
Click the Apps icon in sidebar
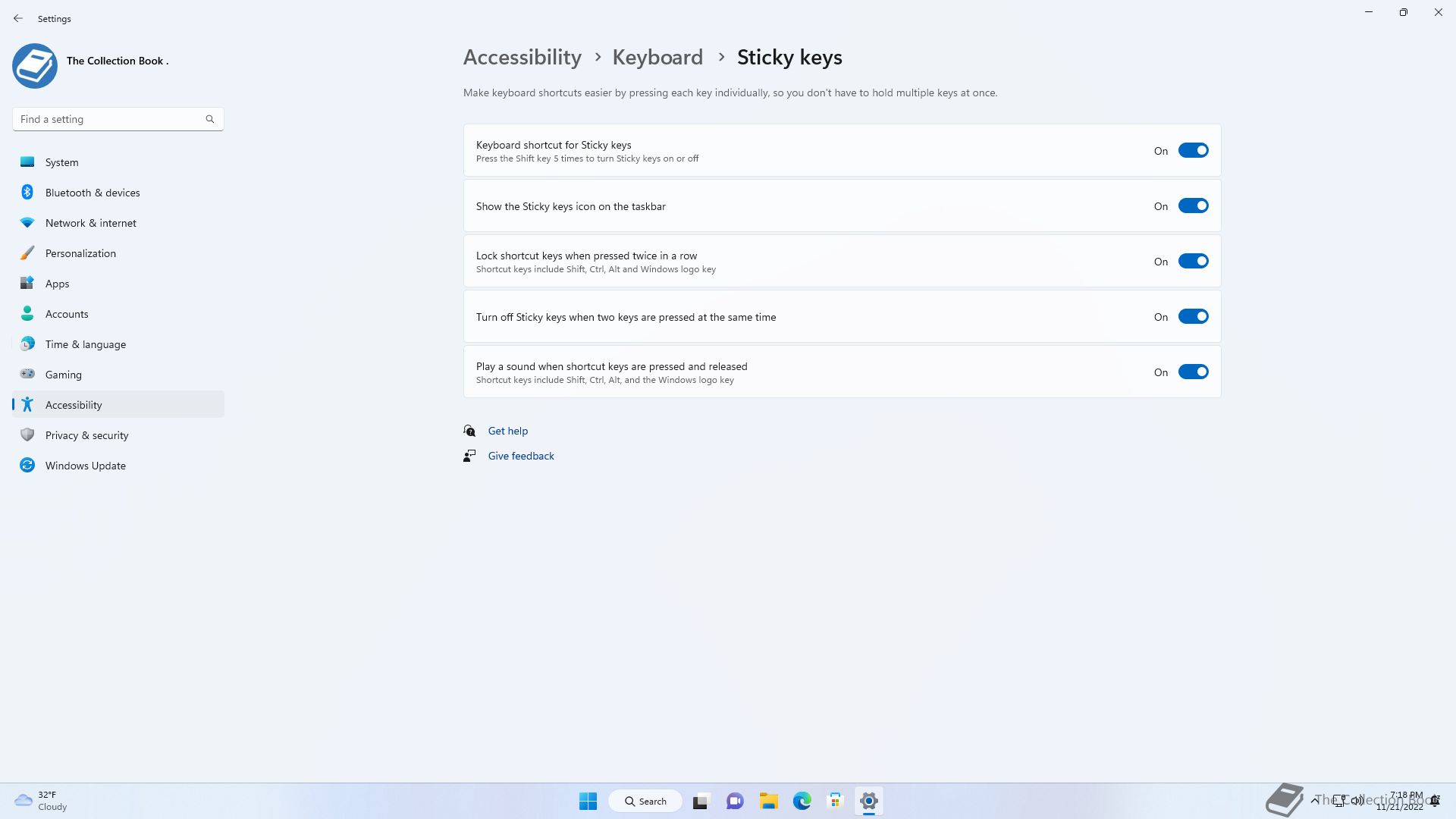[27, 284]
